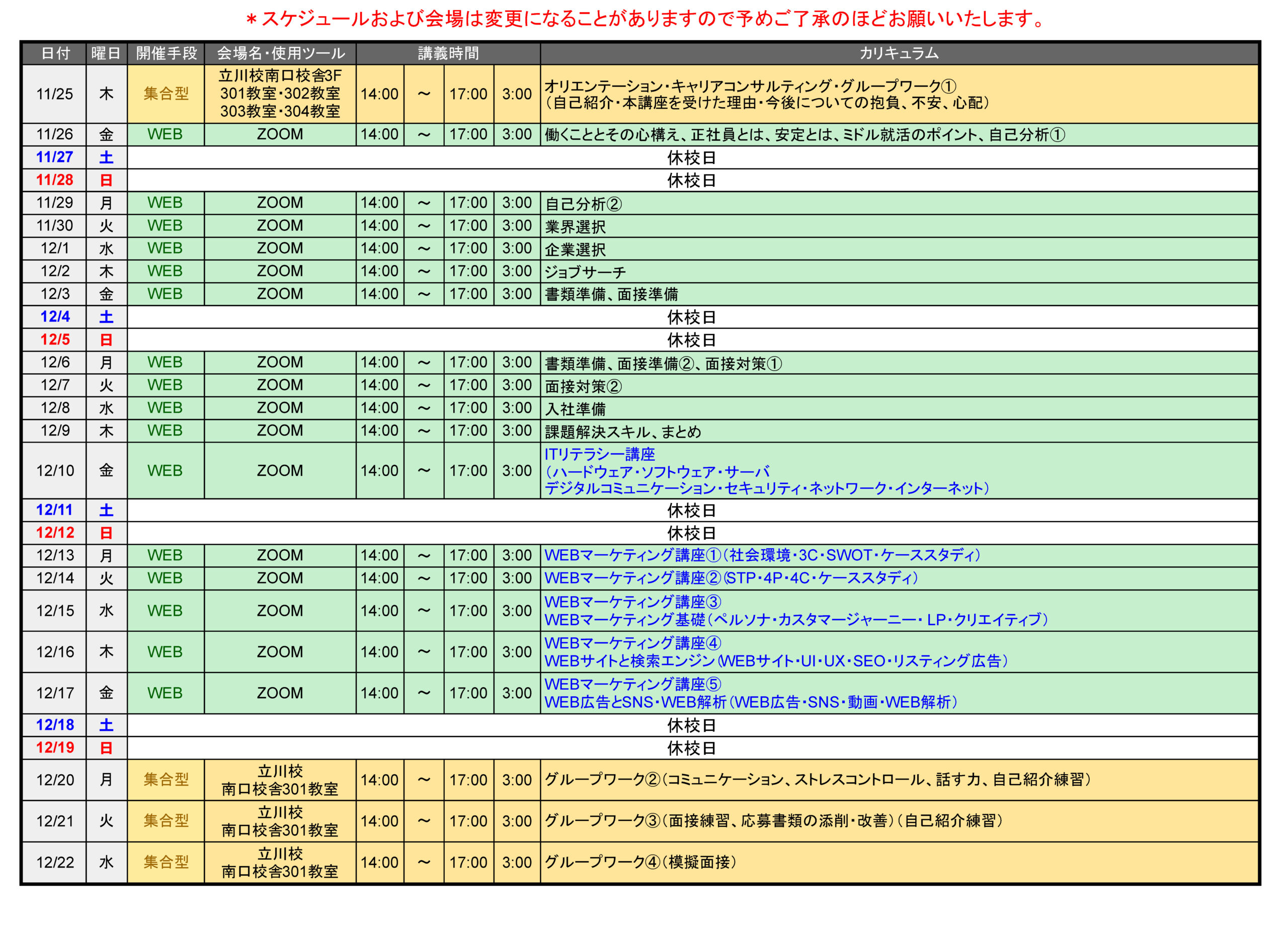The width and height of the screenshot is (1288, 926).
Task: Click the 12/13 date cell
Action: pos(54,555)
